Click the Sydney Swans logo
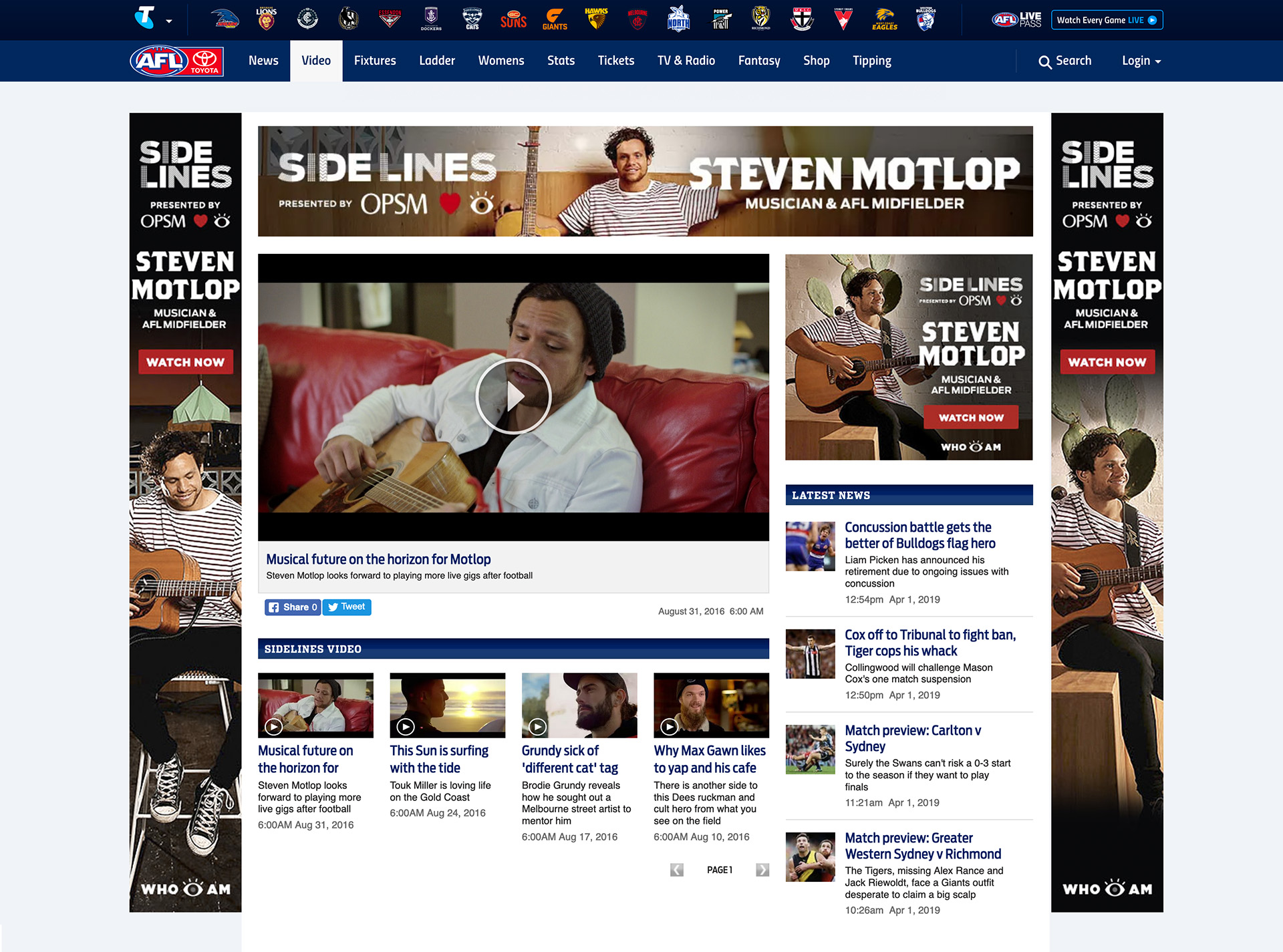 click(x=843, y=19)
